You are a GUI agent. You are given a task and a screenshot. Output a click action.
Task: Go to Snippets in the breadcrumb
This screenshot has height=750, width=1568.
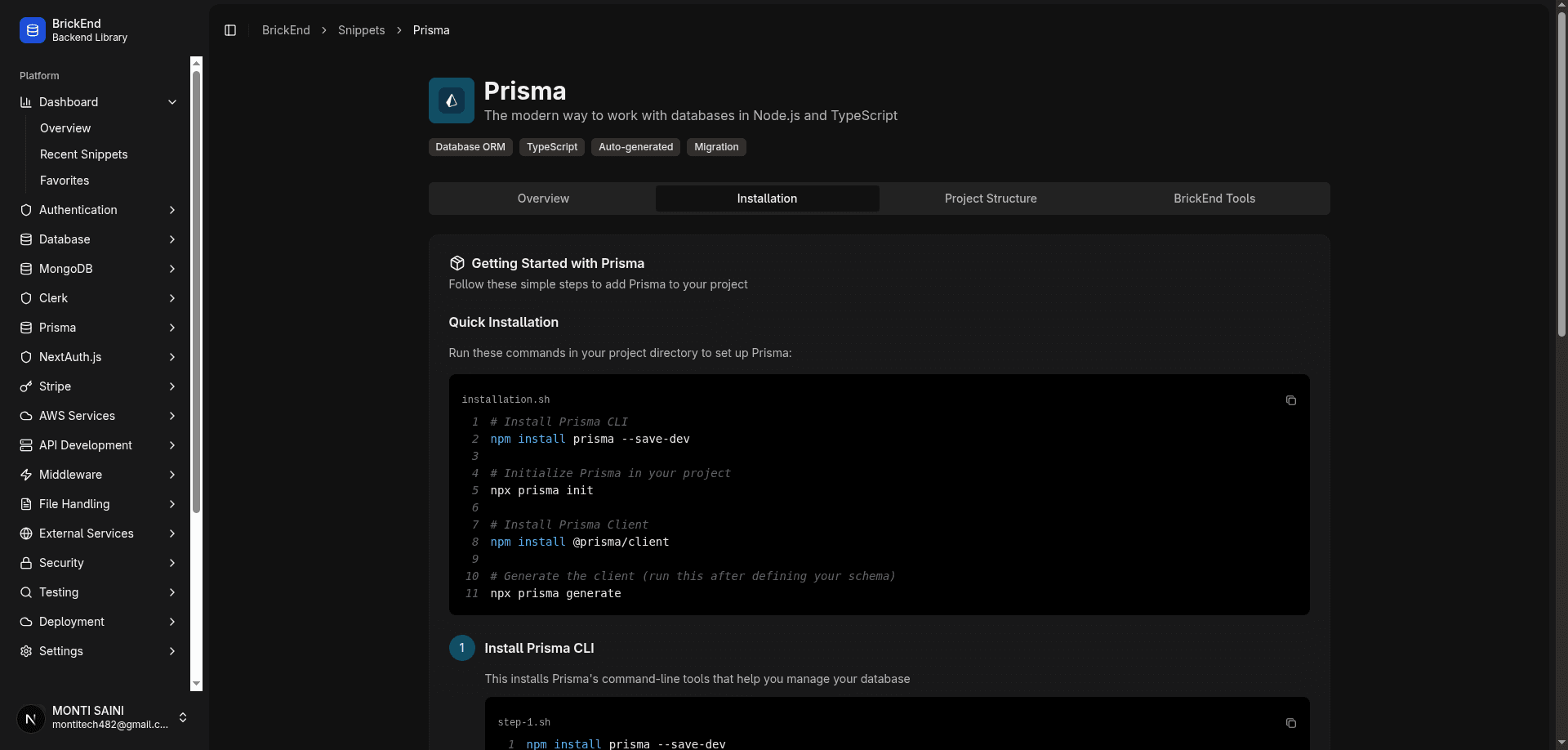point(361,30)
